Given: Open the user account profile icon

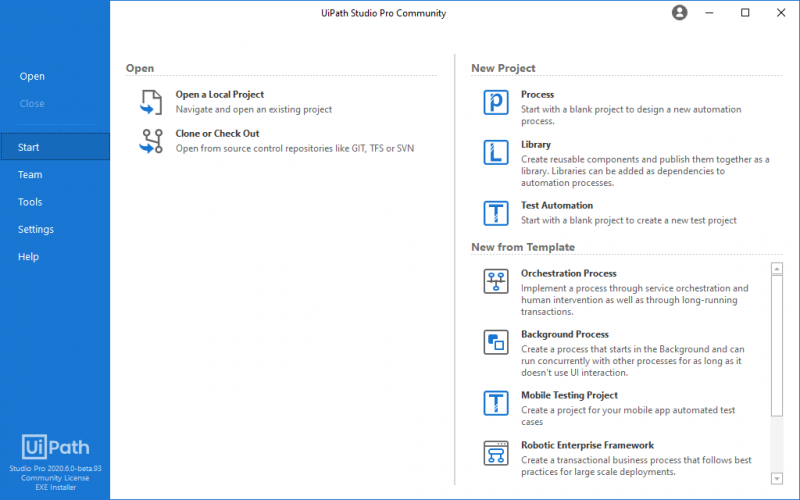Looking at the screenshot, I should (x=680, y=13).
